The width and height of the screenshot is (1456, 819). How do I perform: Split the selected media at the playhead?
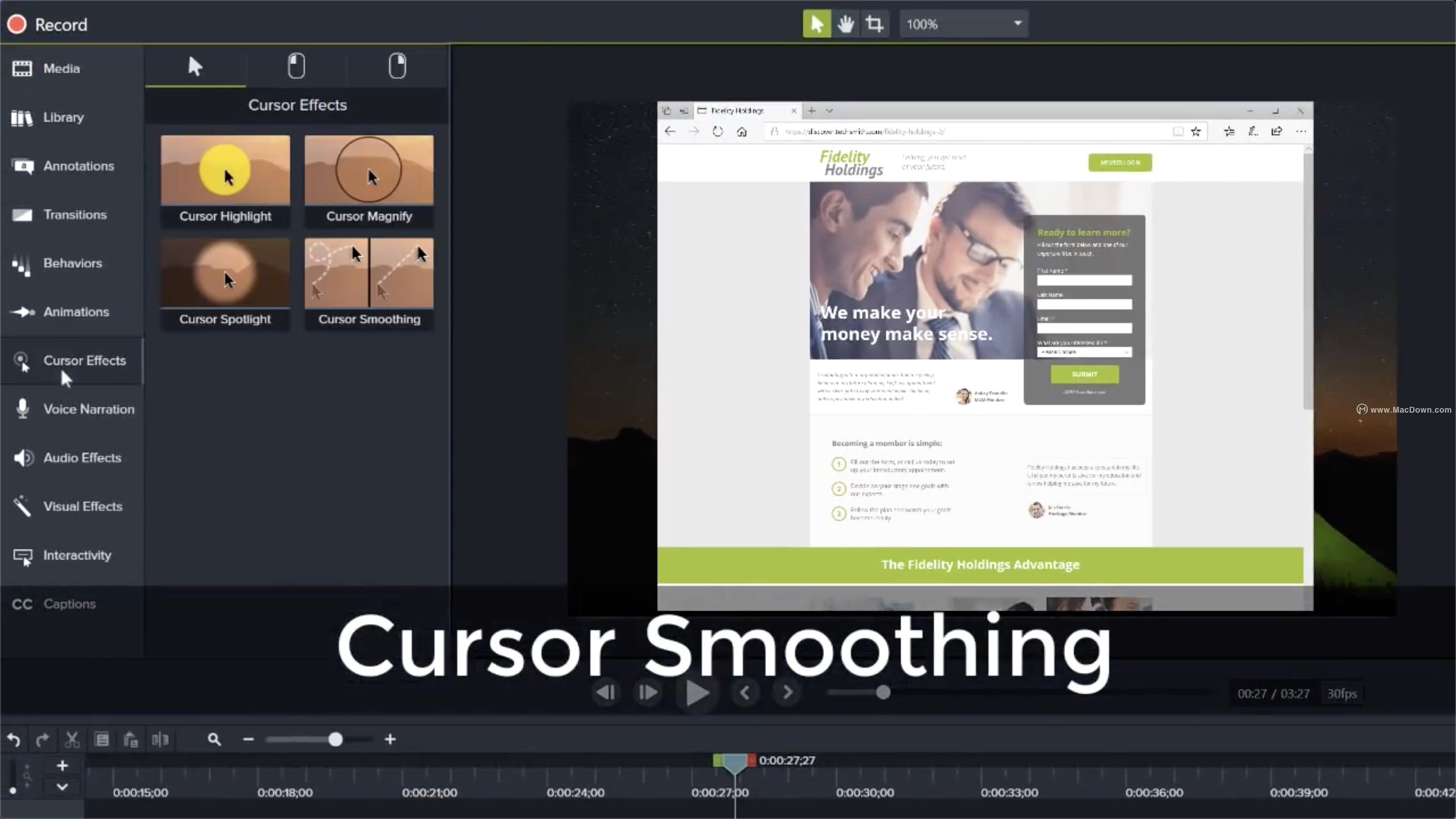161,739
